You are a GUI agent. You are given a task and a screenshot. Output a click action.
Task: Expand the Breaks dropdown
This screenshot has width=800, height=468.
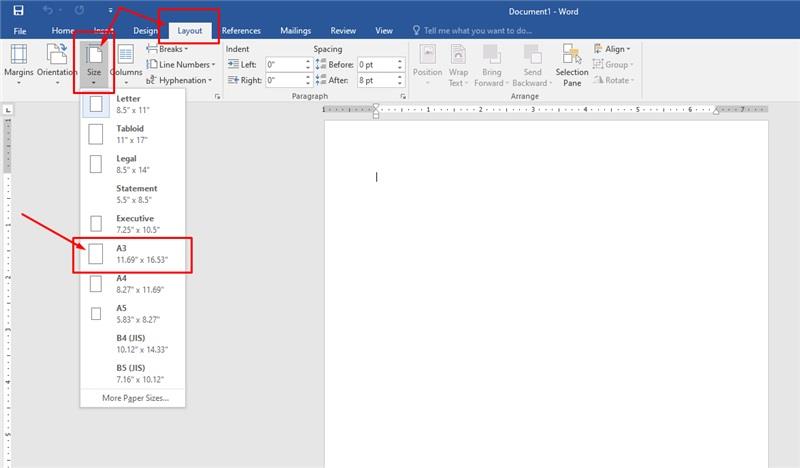[x=167, y=49]
